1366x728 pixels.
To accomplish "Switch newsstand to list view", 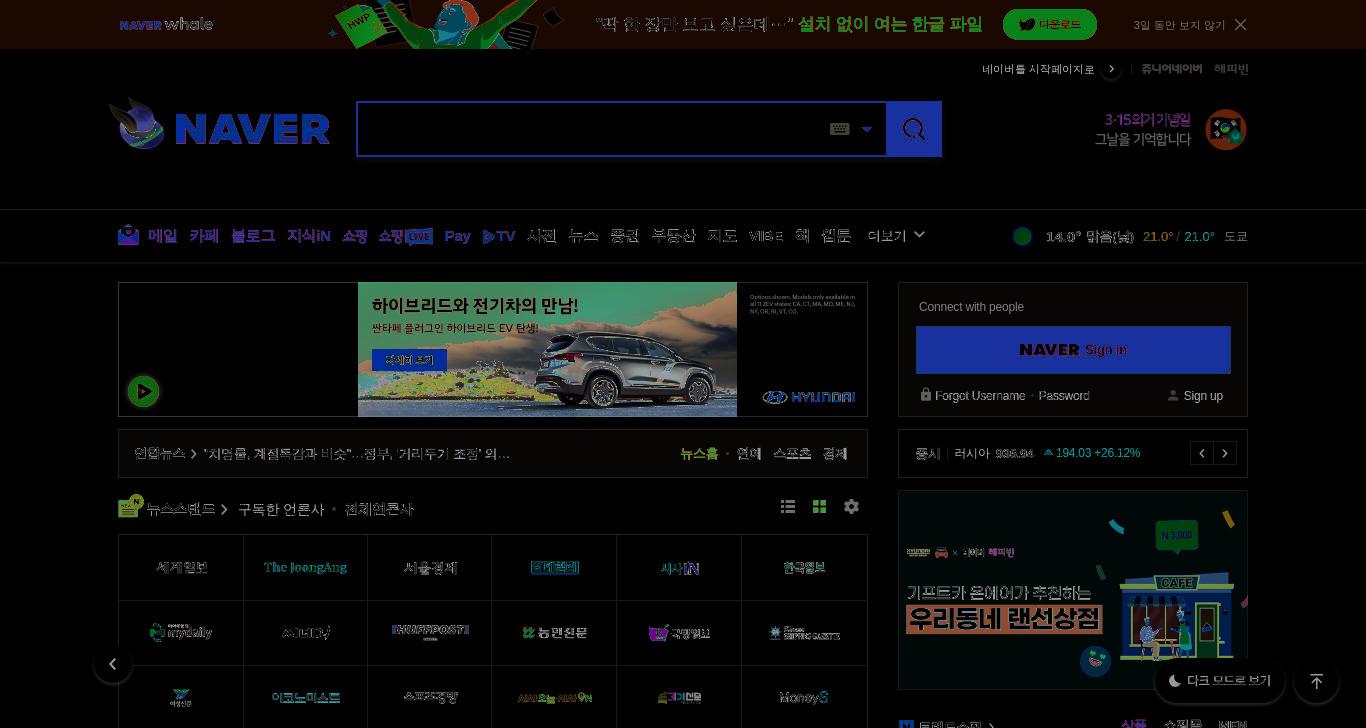I will point(788,507).
